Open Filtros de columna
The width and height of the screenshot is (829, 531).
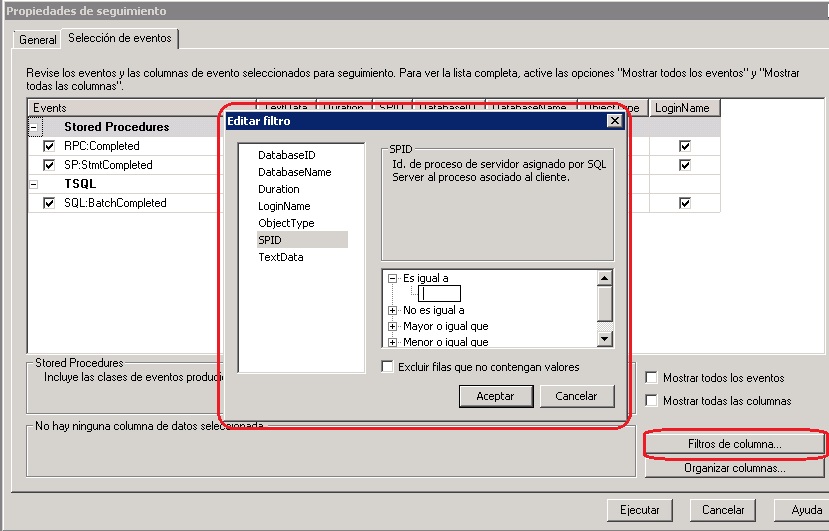[x=734, y=444]
